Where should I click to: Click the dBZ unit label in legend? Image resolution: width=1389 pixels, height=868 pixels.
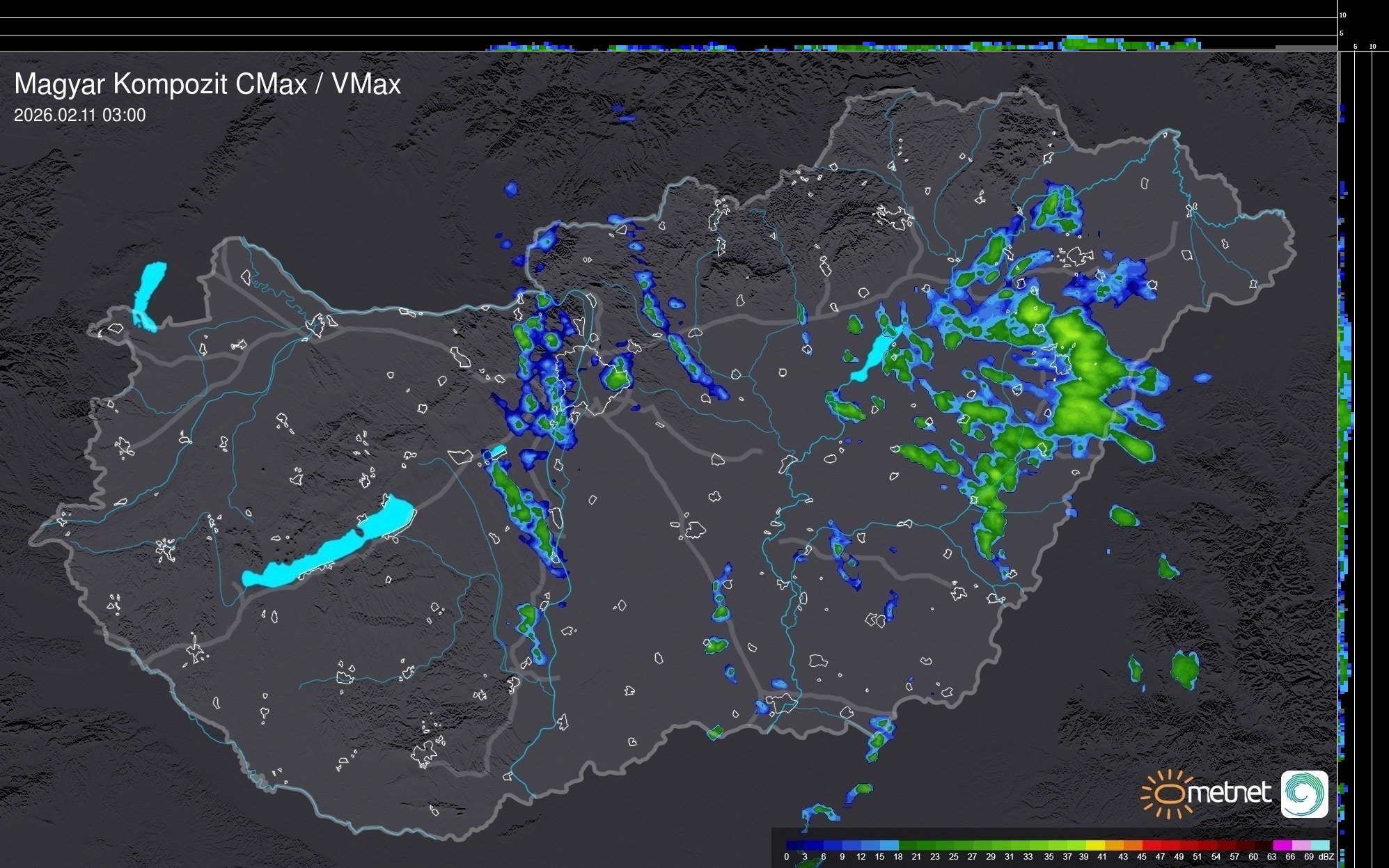pyautogui.click(x=1326, y=857)
